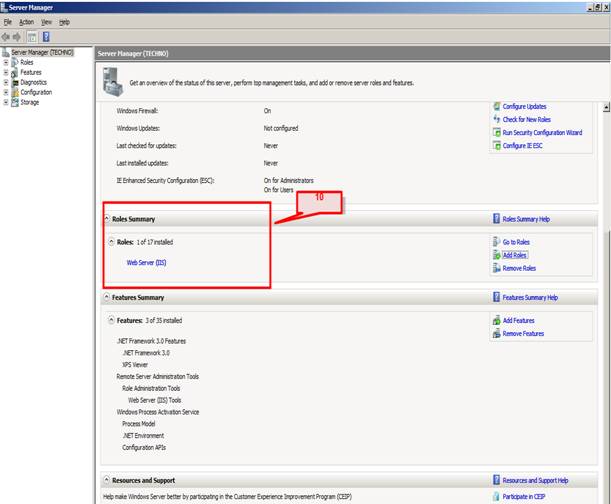611x504 pixels.
Task: Select Storage in the navigation tree
Action: pos(29,101)
